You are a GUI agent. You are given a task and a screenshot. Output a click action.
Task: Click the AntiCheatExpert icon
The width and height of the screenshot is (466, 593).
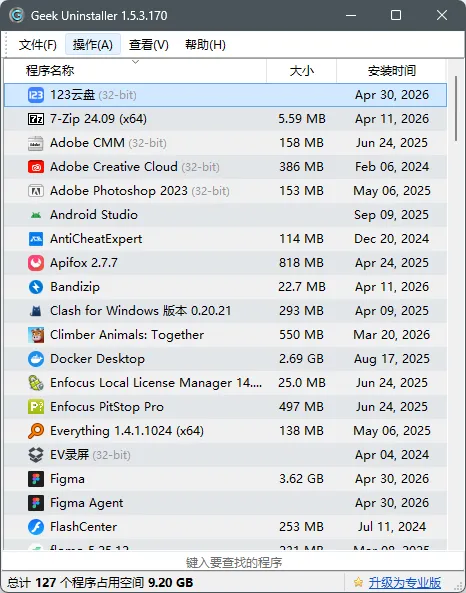point(36,239)
